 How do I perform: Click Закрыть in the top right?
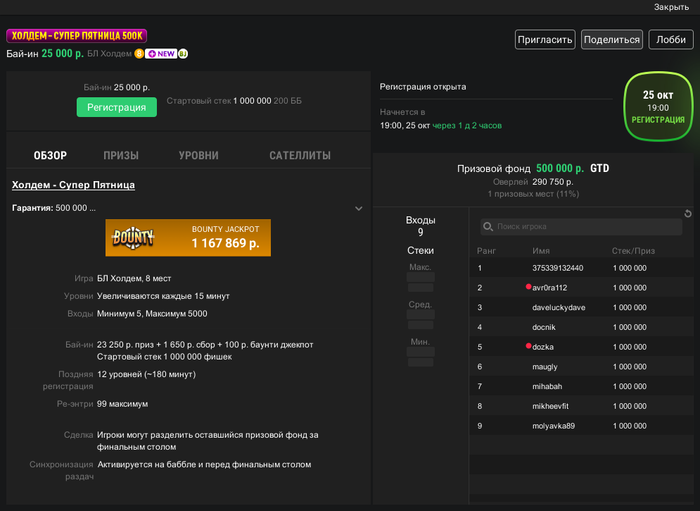[671, 7]
